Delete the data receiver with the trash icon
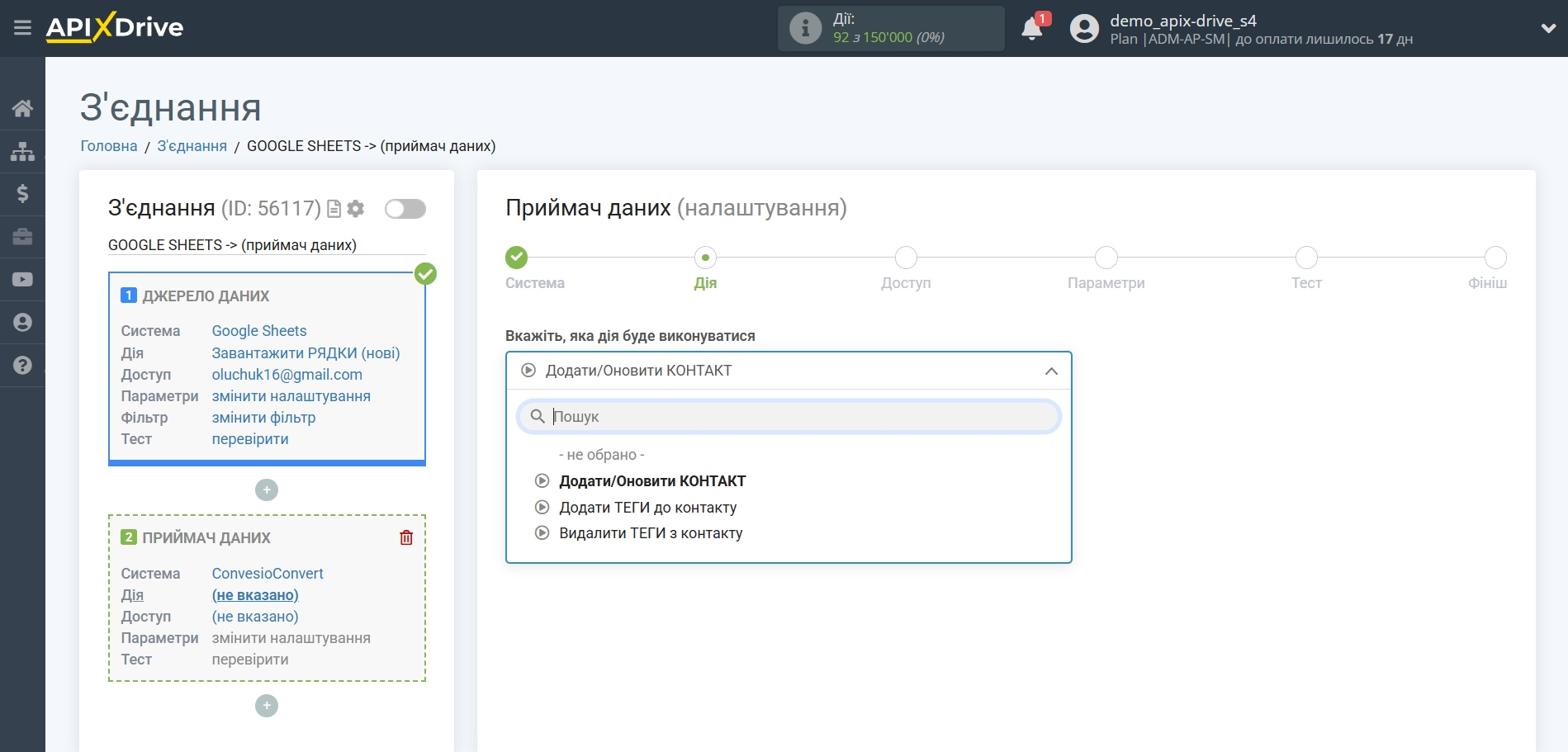The image size is (1568, 752). click(x=406, y=538)
